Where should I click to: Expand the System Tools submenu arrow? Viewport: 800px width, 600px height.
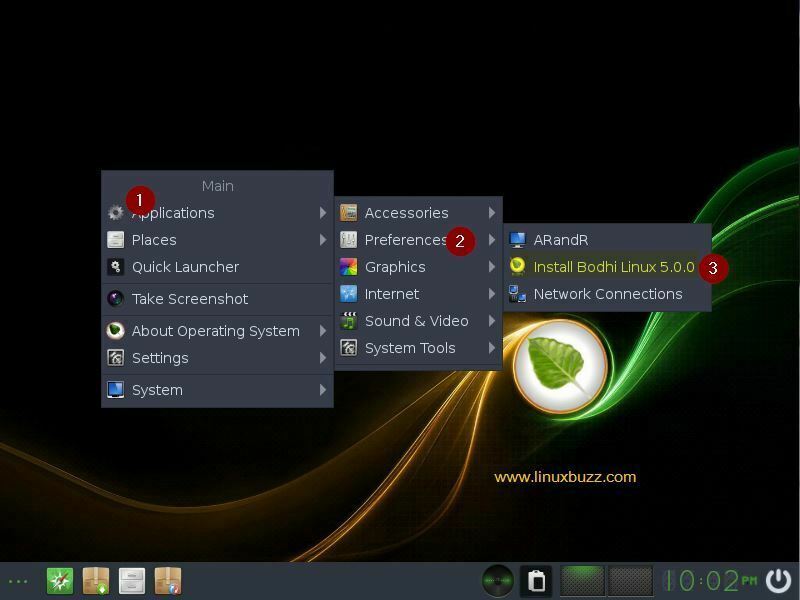pyautogui.click(x=491, y=348)
